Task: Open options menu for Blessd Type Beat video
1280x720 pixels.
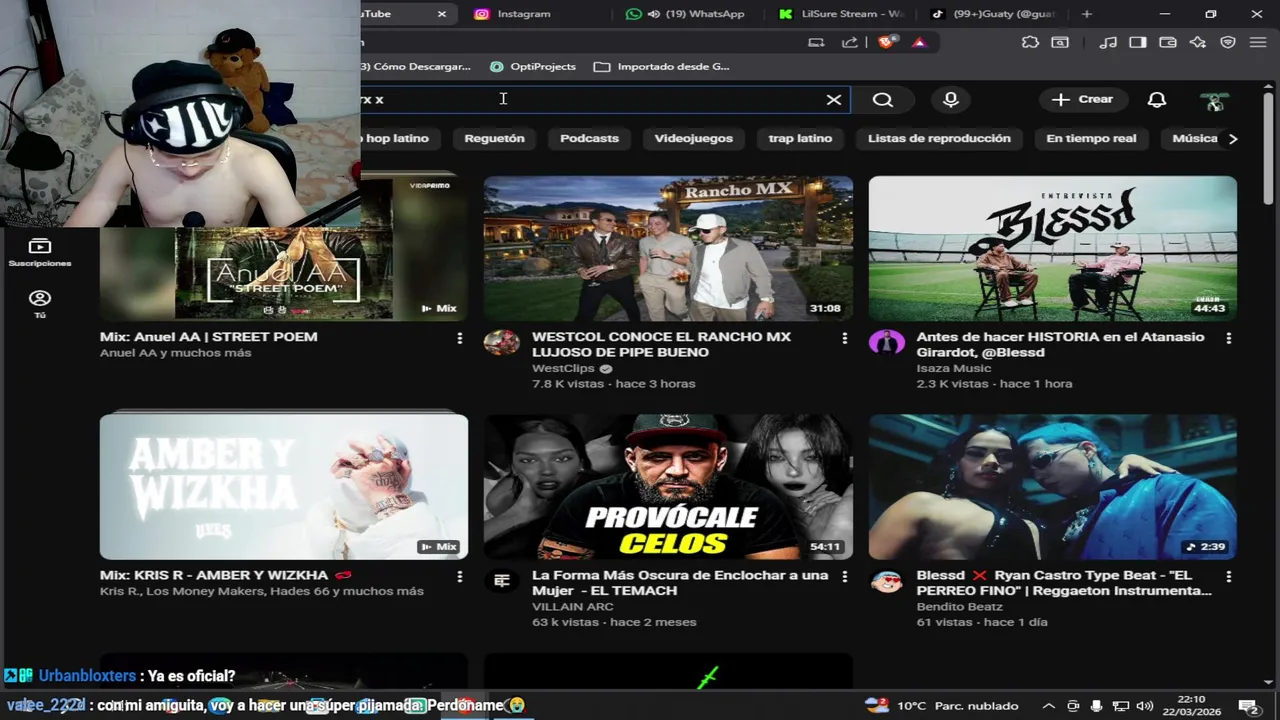Action: pos(1228,577)
